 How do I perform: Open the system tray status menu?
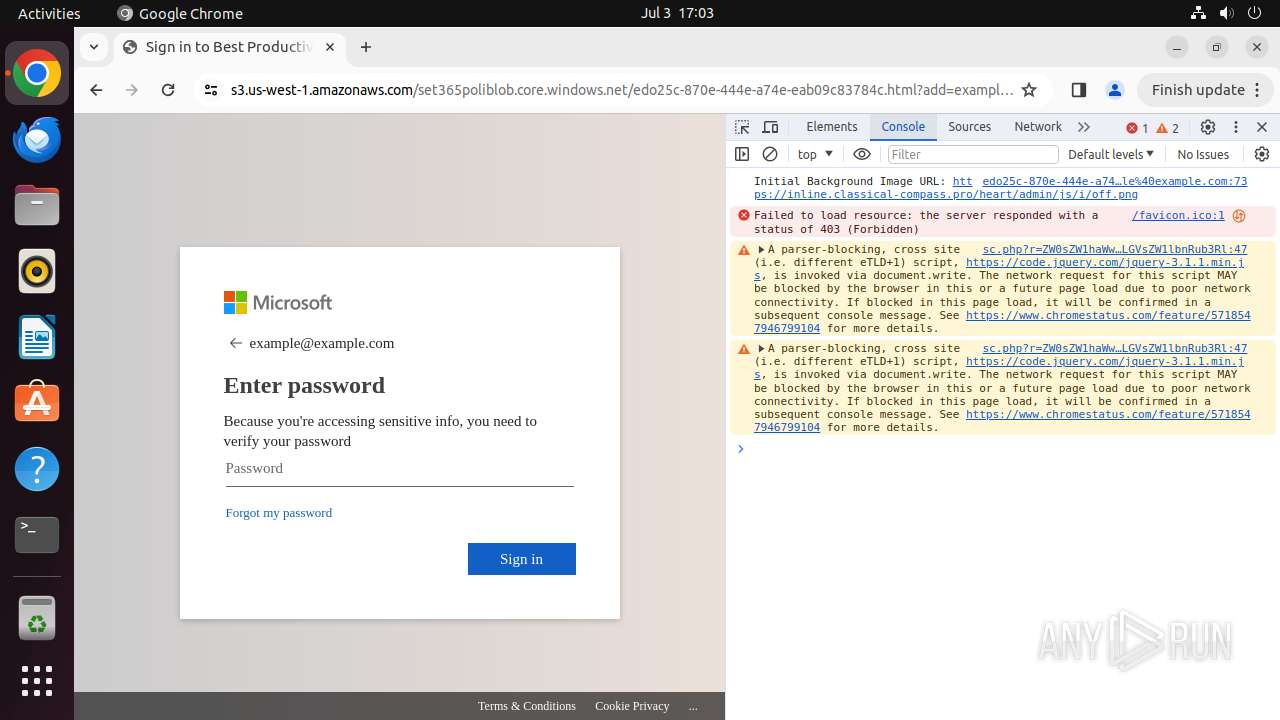pyautogui.click(x=1227, y=13)
